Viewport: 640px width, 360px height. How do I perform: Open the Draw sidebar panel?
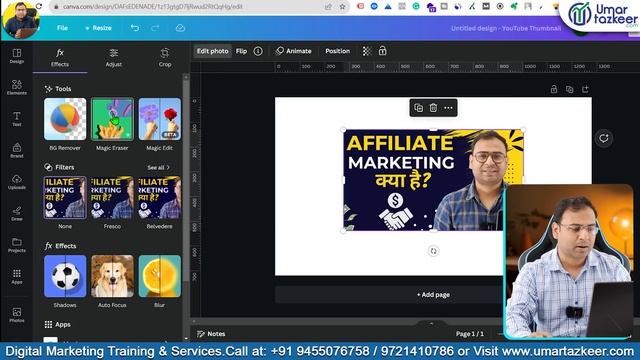17,213
